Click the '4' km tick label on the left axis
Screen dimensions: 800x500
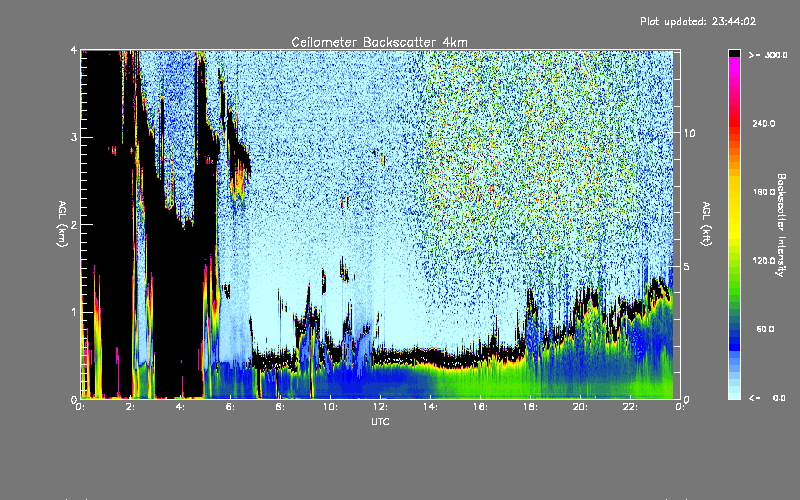tap(74, 50)
